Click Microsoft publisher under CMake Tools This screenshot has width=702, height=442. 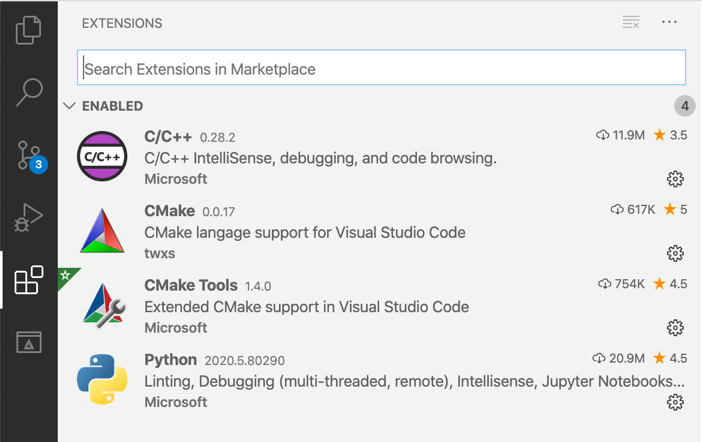(x=176, y=328)
